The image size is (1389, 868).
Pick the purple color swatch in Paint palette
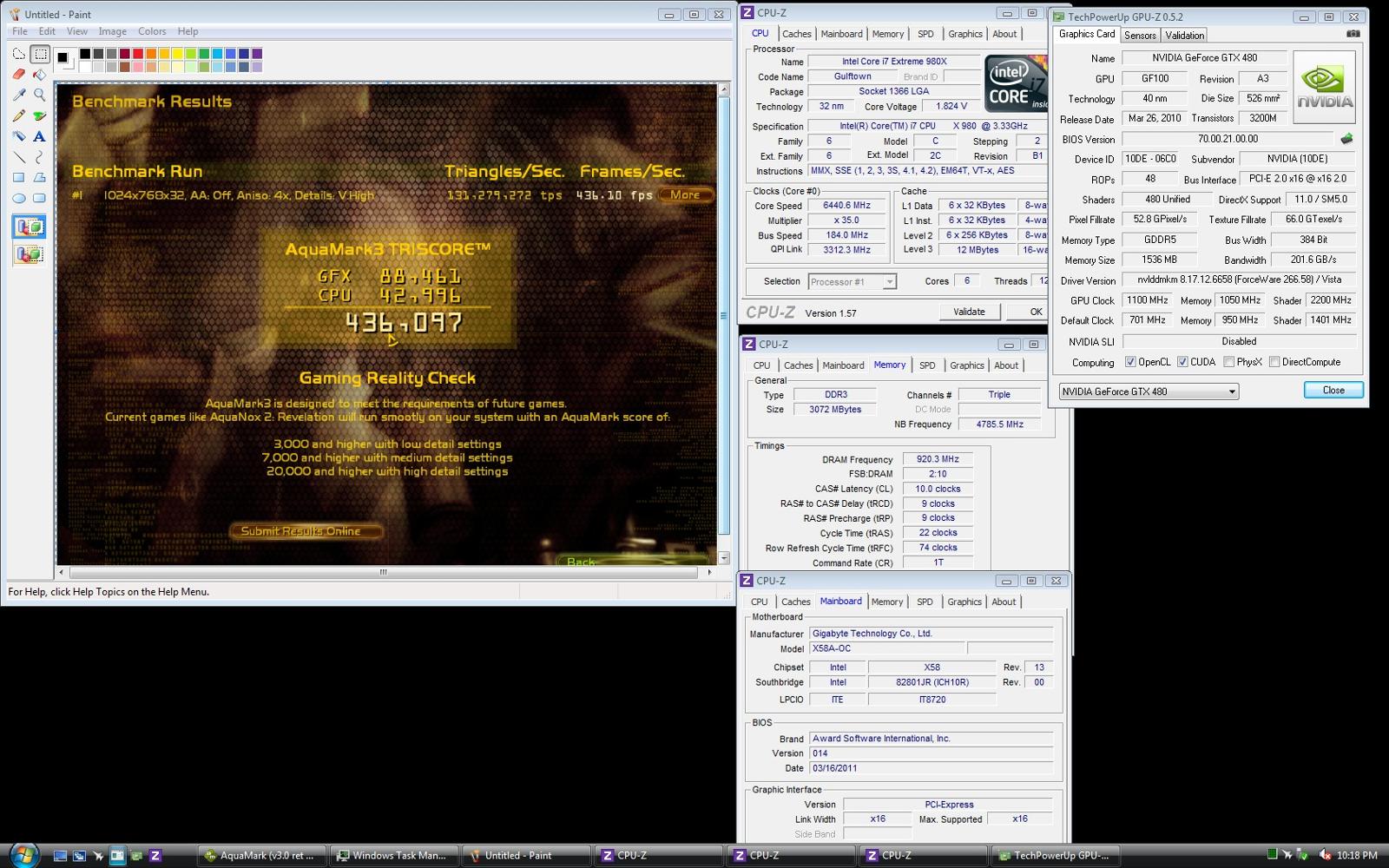pos(257,54)
